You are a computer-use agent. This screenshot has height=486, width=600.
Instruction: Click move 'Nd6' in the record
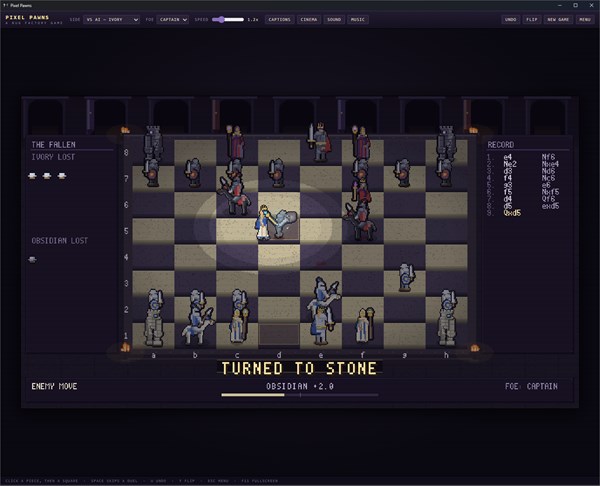548,171
